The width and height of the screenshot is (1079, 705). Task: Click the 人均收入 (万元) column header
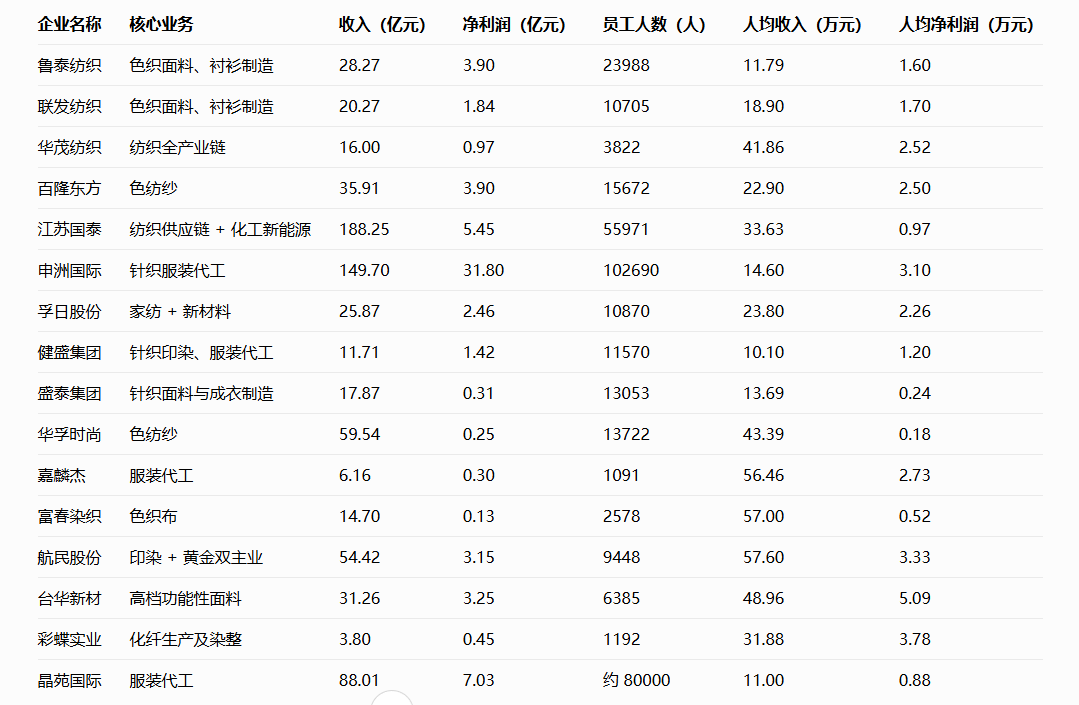(x=802, y=25)
